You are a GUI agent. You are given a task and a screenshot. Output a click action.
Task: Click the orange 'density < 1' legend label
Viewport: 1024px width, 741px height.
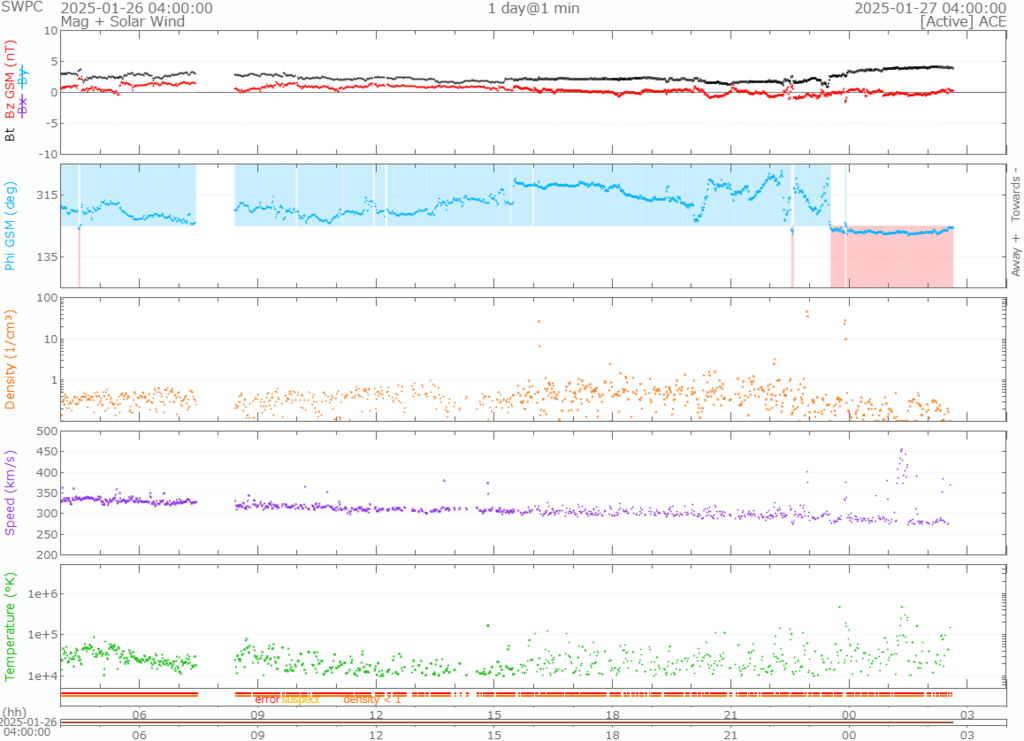(372, 700)
